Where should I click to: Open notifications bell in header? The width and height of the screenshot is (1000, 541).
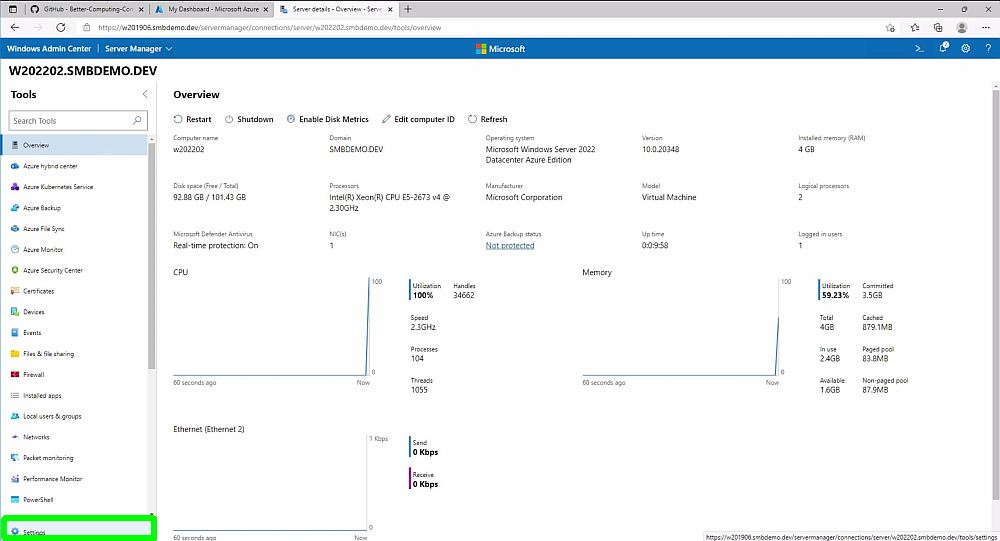tap(943, 48)
